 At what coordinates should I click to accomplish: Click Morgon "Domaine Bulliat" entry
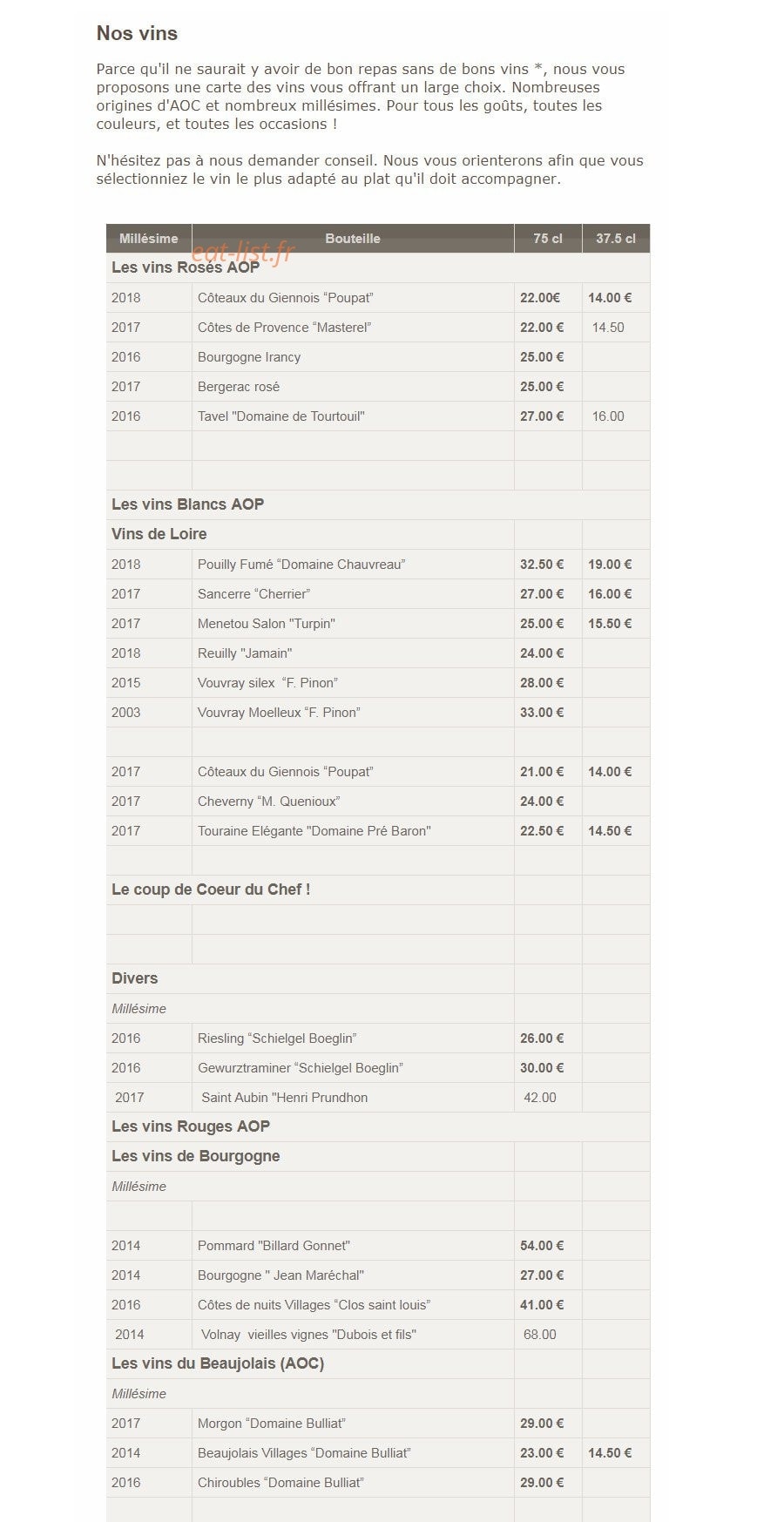(272, 1424)
